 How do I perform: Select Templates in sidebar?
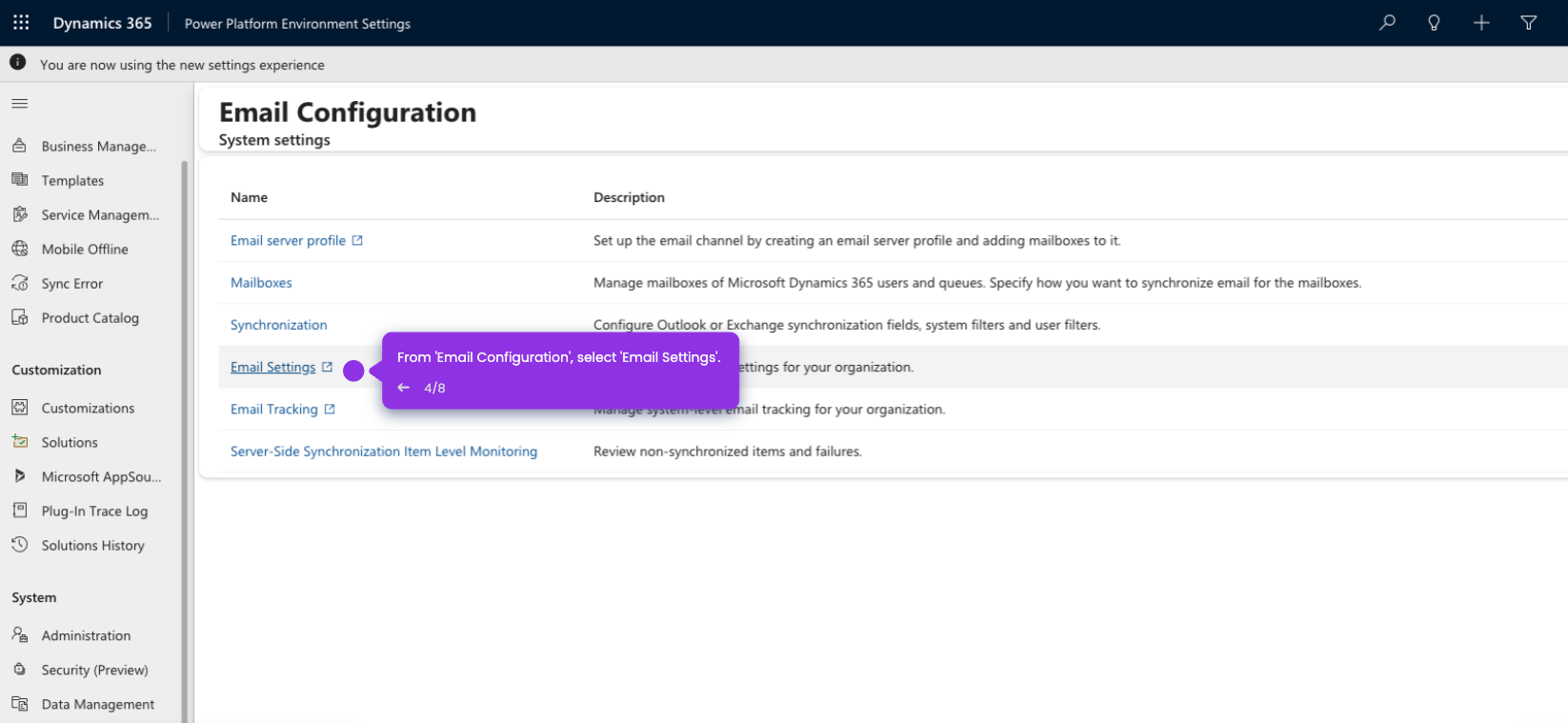pos(72,180)
